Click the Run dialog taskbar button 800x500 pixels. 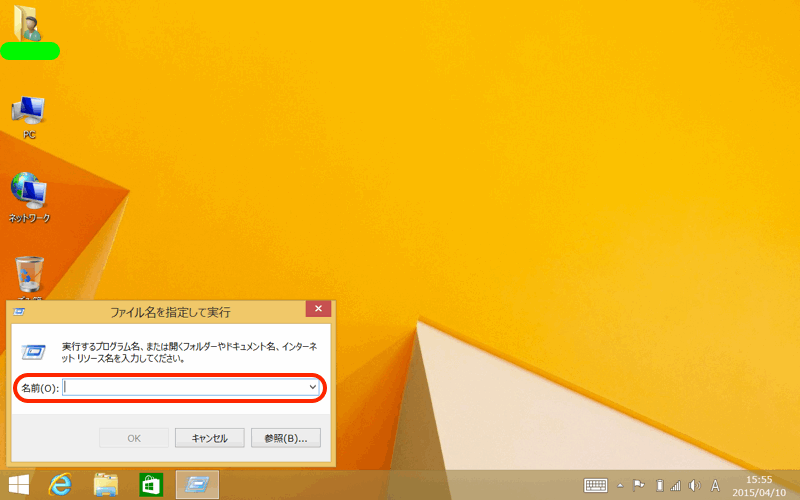point(197,485)
